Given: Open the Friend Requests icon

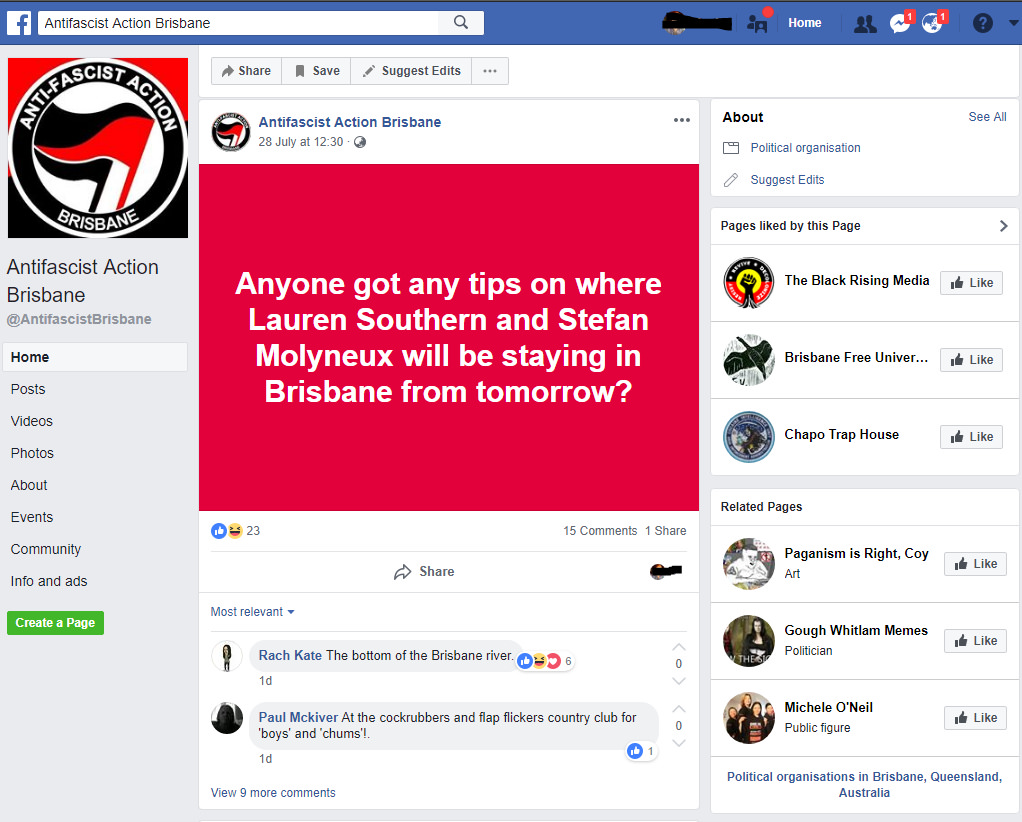Looking at the screenshot, I should point(865,24).
